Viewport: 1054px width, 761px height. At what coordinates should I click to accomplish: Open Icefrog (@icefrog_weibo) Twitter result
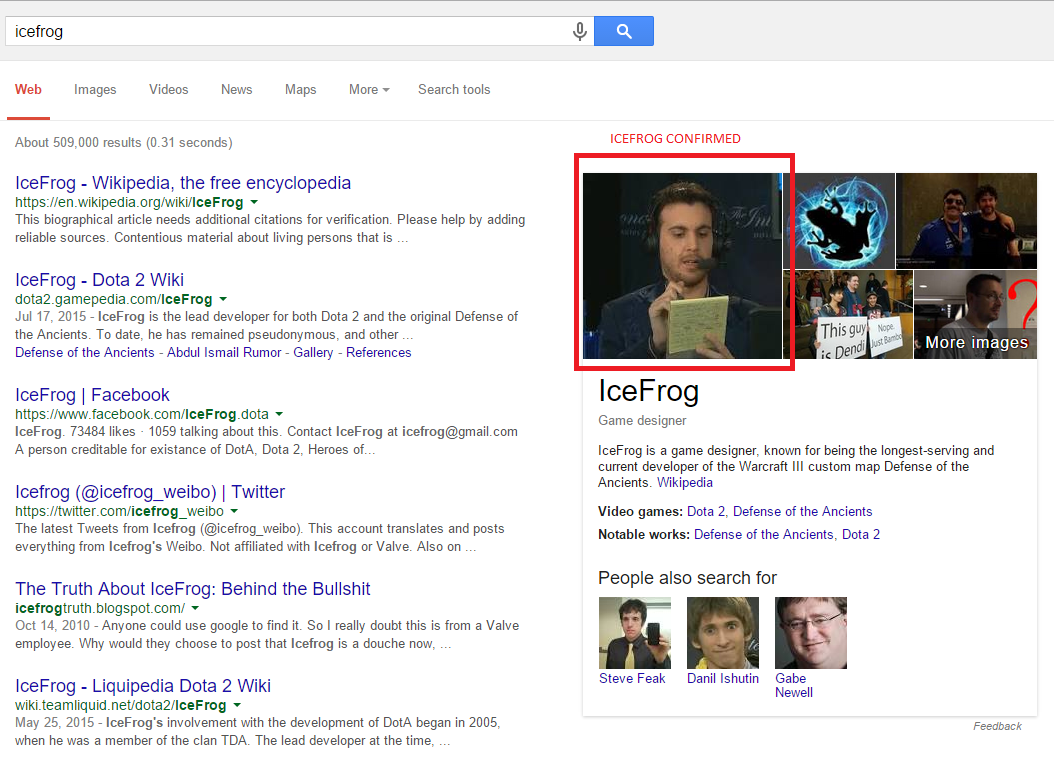pyautogui.click(x=150, y=492)
